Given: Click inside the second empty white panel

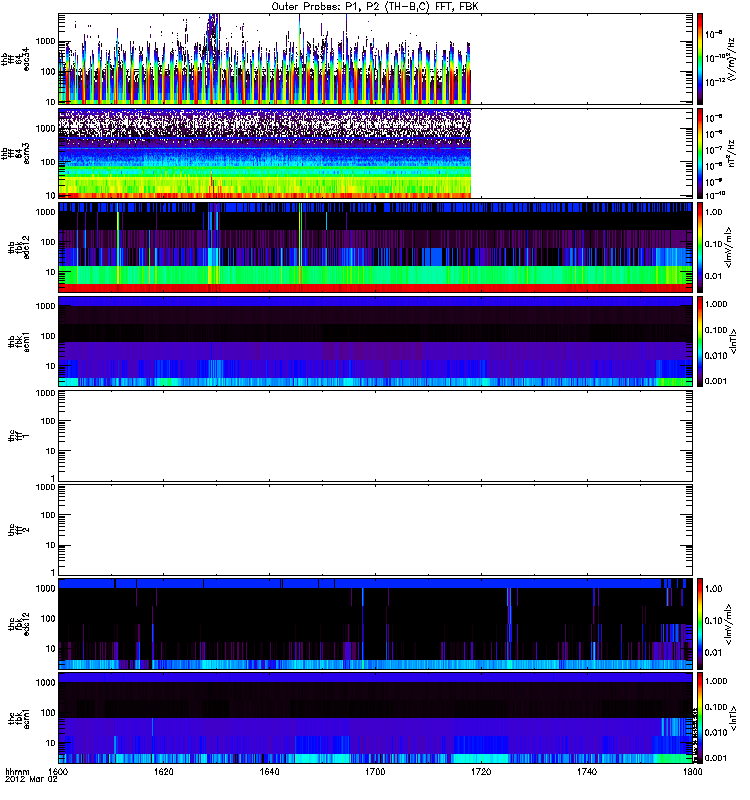Looking at the screenshot, I should coord(375,528).
